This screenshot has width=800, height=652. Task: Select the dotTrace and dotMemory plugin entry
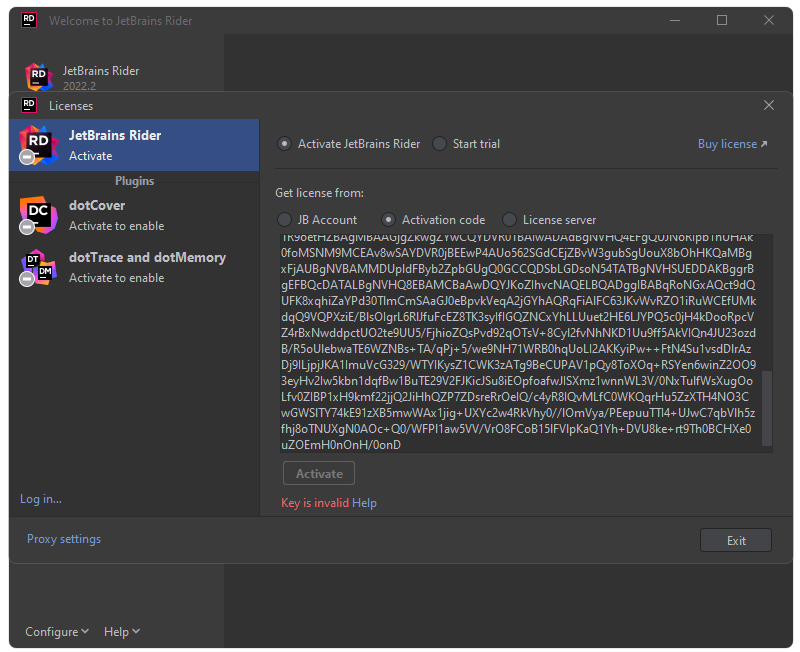click(134, 267)
